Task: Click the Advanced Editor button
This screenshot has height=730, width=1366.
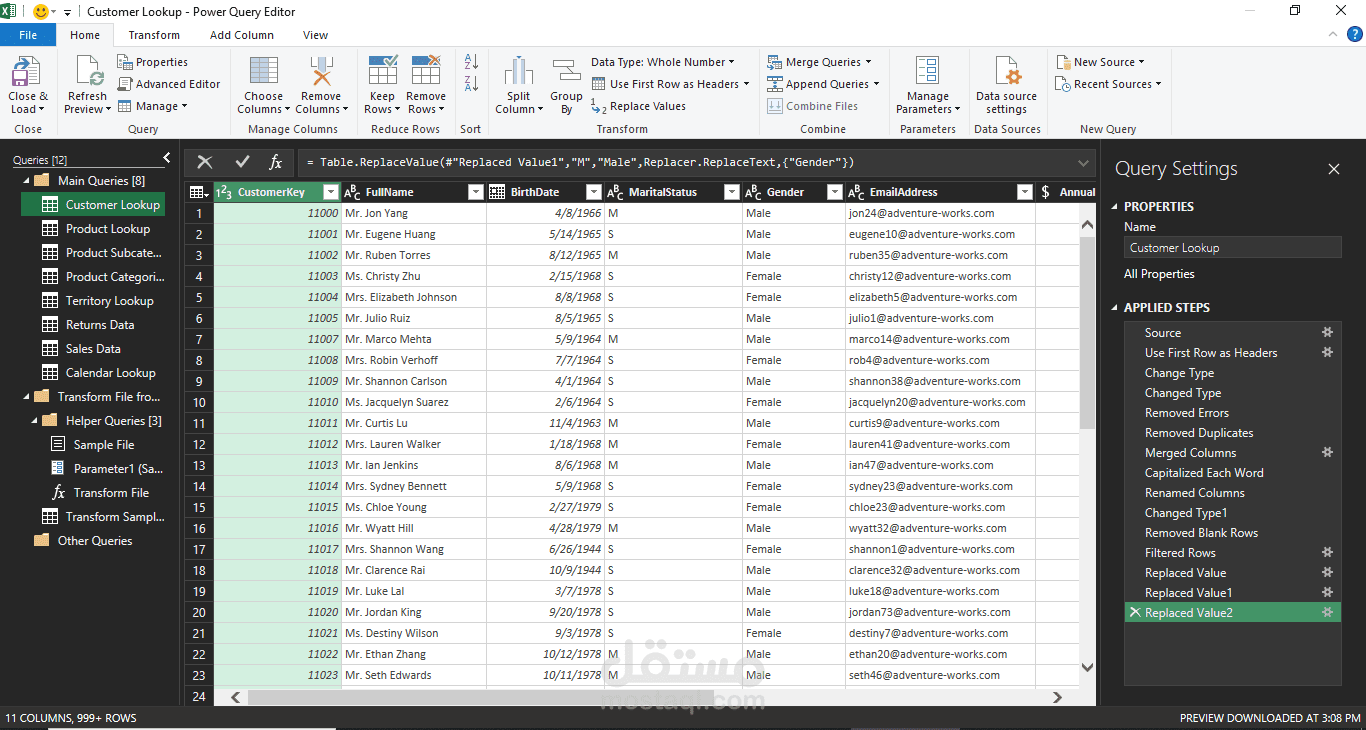Action: 169,84
